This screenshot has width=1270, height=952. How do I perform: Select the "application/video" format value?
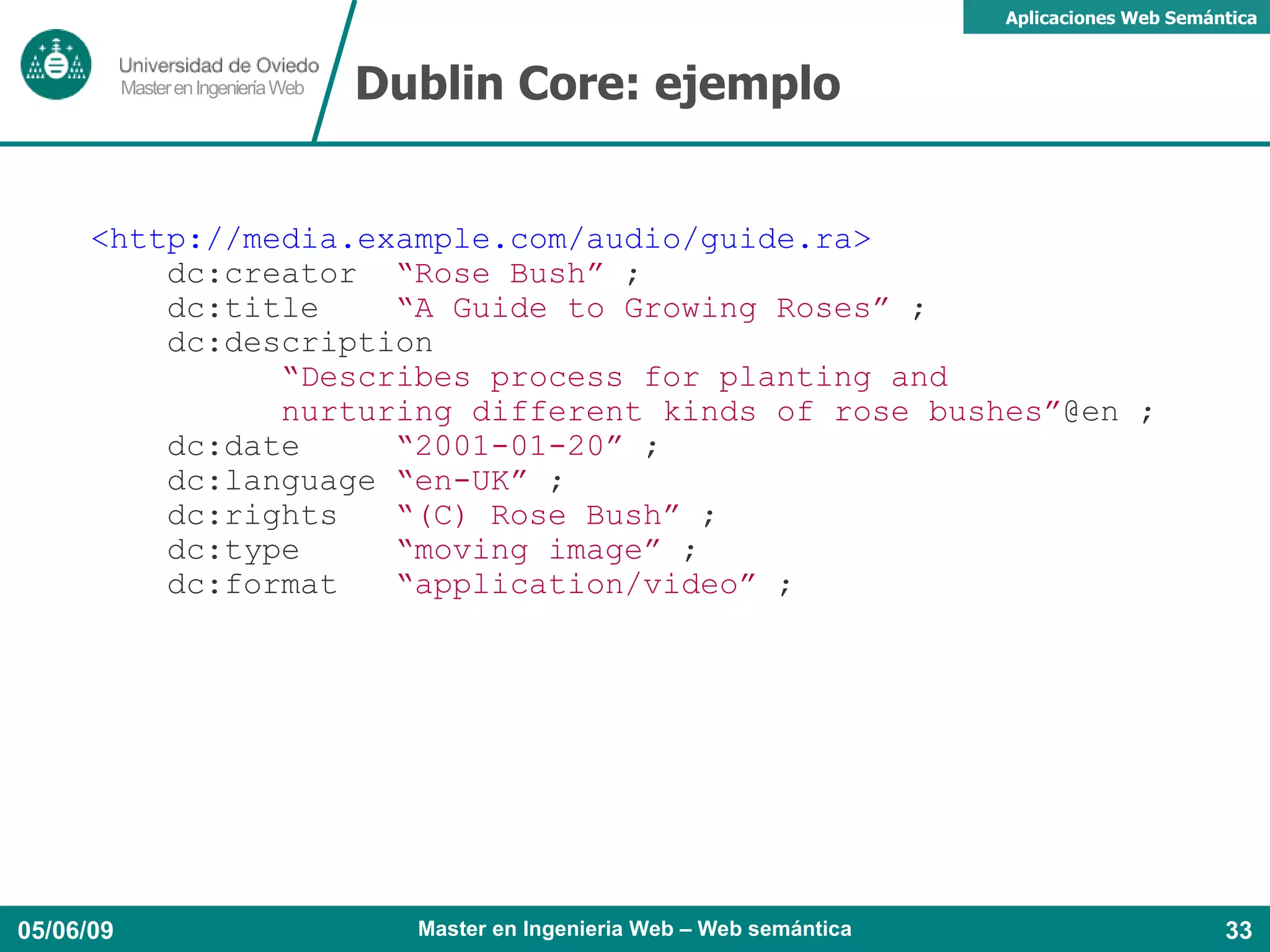pos(576,585)
